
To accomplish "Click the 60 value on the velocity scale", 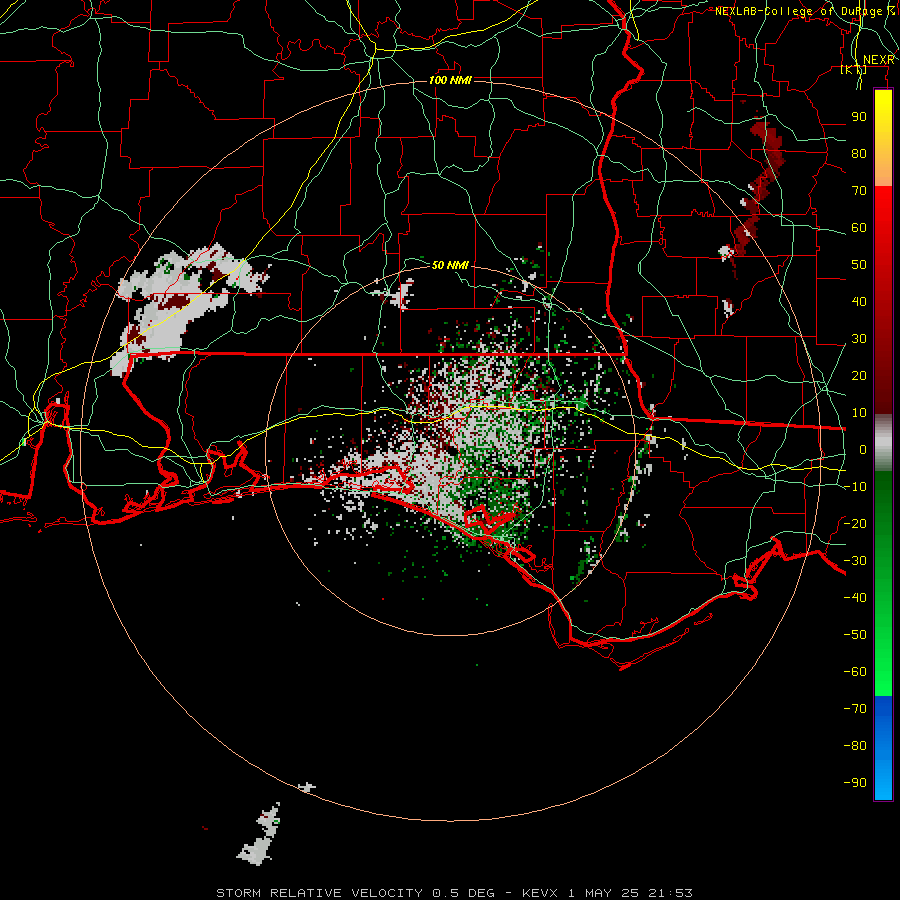I will point(859,228).
